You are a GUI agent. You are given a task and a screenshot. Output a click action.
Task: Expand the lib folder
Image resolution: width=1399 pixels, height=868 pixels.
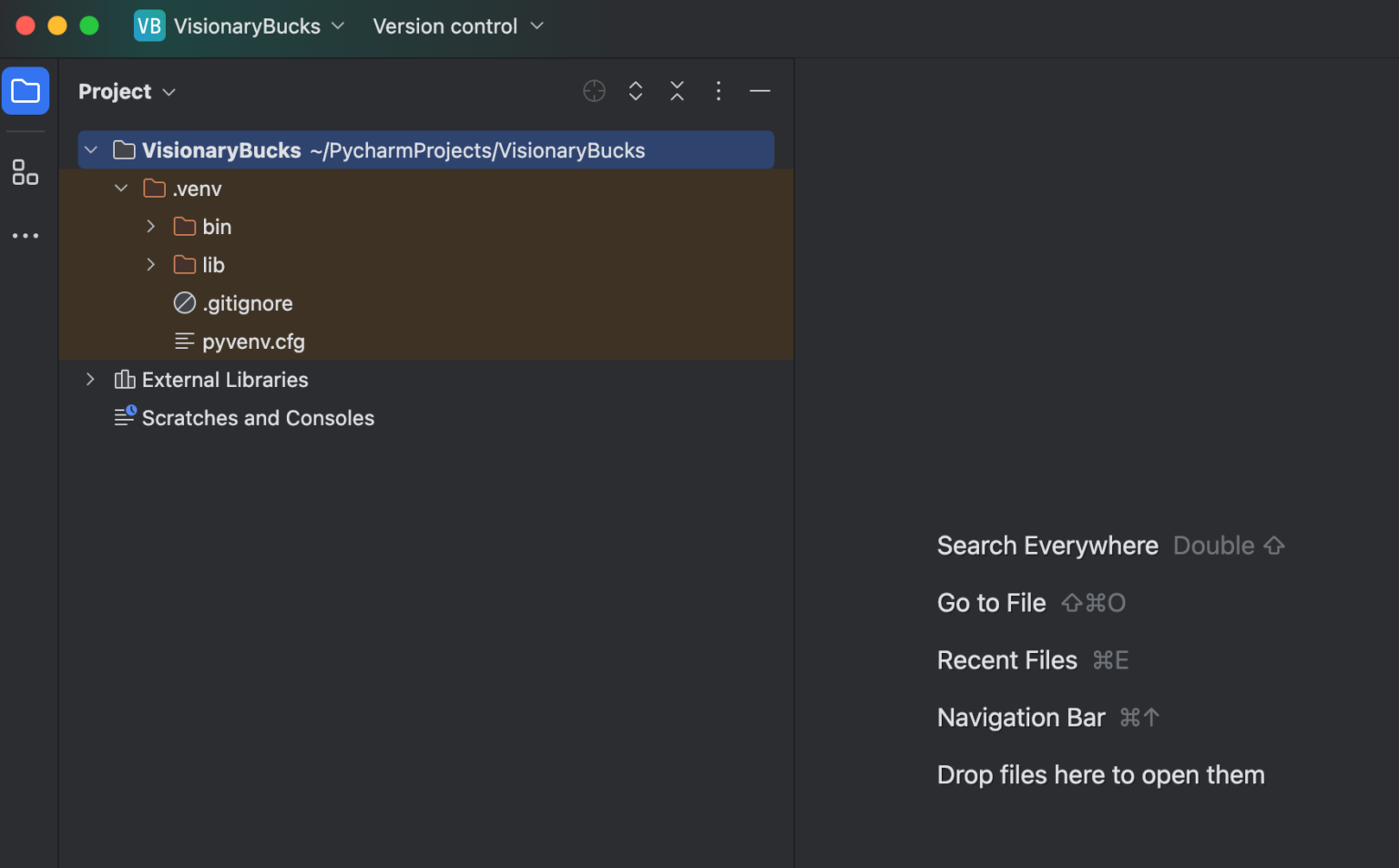[150, 264]
